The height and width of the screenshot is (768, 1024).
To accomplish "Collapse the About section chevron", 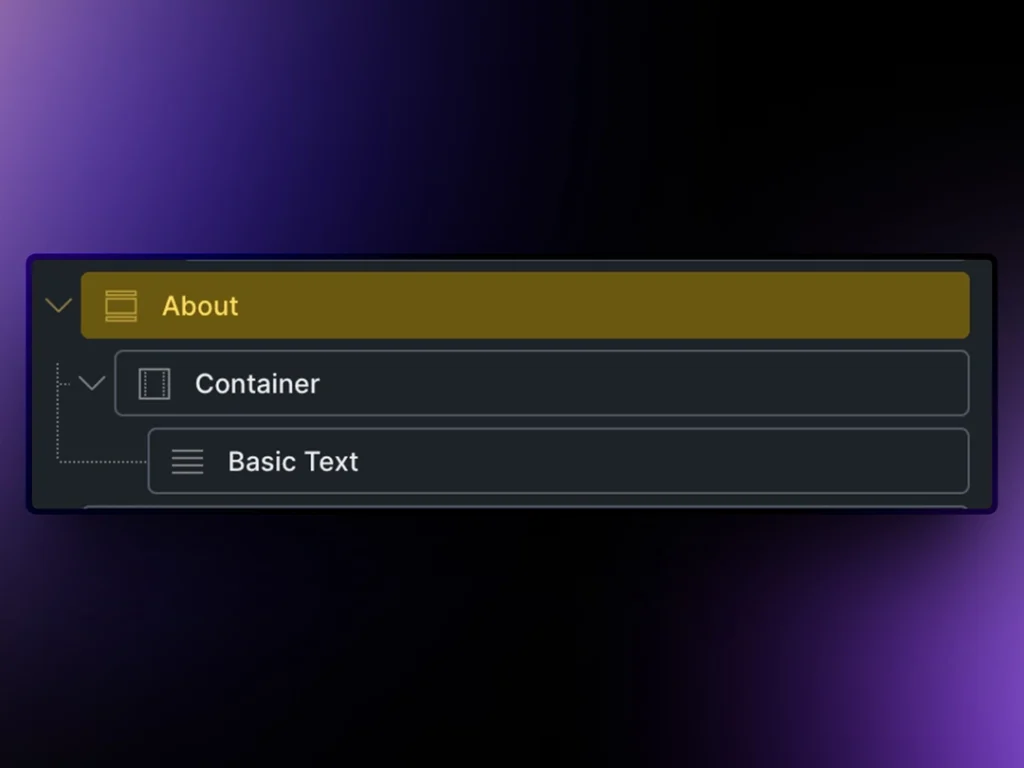I will click(59, 305).
